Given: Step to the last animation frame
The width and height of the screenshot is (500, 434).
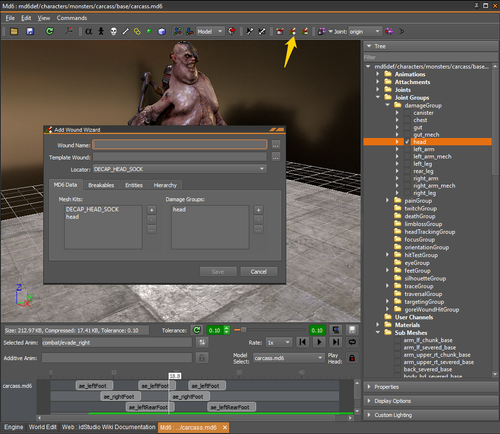Looking at the screenshot, I should pos(336,342).
